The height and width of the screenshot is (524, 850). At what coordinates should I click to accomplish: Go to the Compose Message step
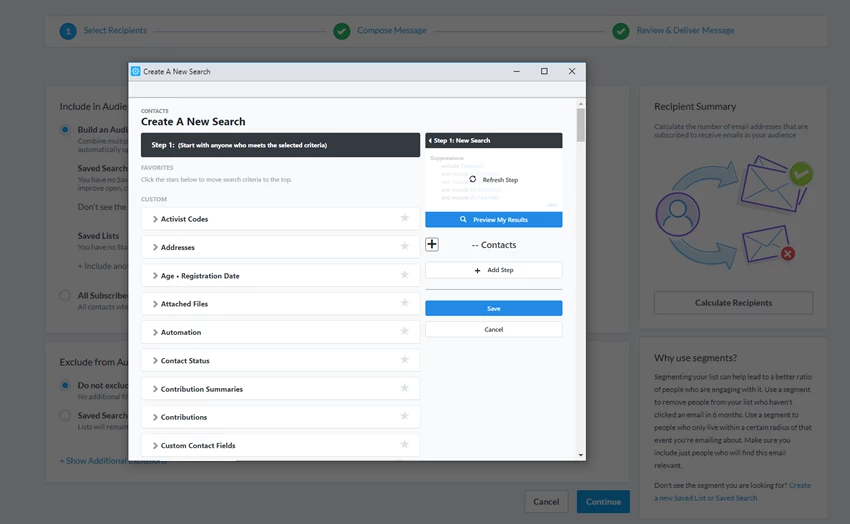pos(391,30)
